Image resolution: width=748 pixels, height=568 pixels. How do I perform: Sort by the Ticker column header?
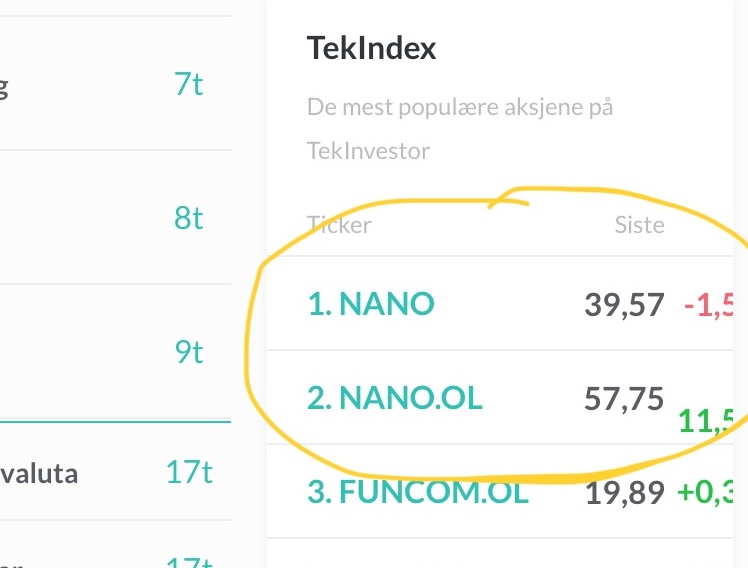339,225
